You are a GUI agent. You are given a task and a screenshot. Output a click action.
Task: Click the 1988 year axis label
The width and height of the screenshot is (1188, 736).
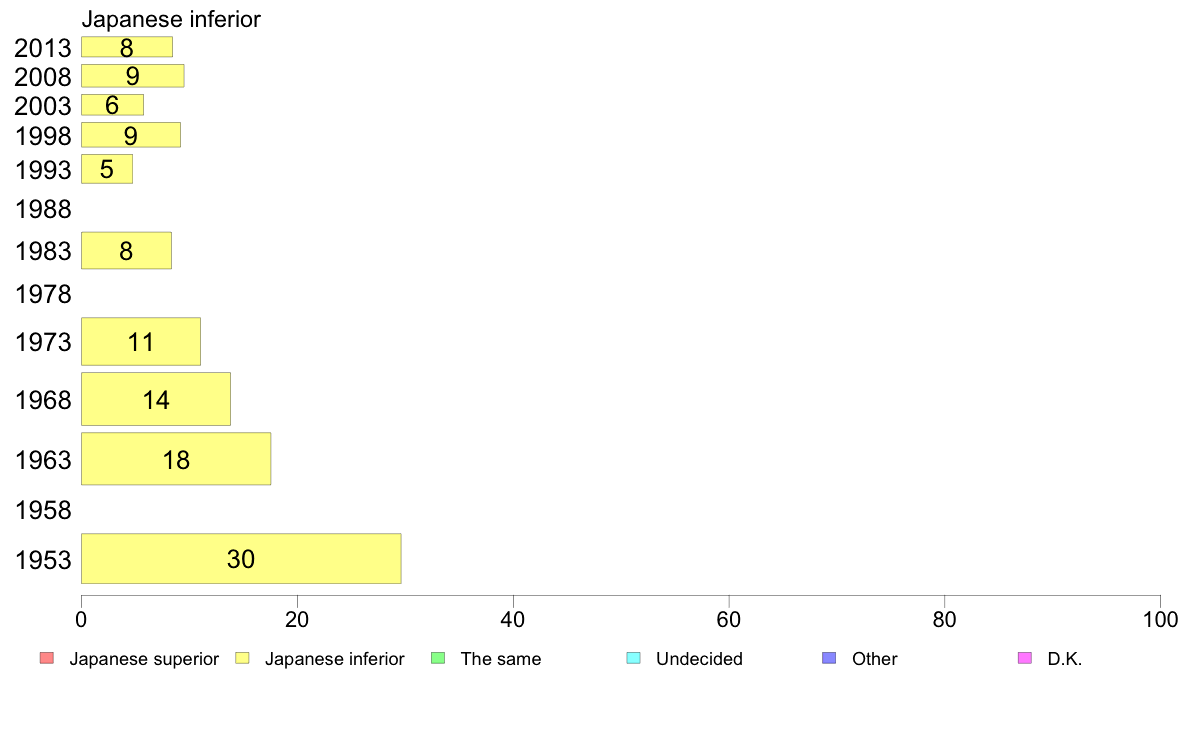pos(43,210)
